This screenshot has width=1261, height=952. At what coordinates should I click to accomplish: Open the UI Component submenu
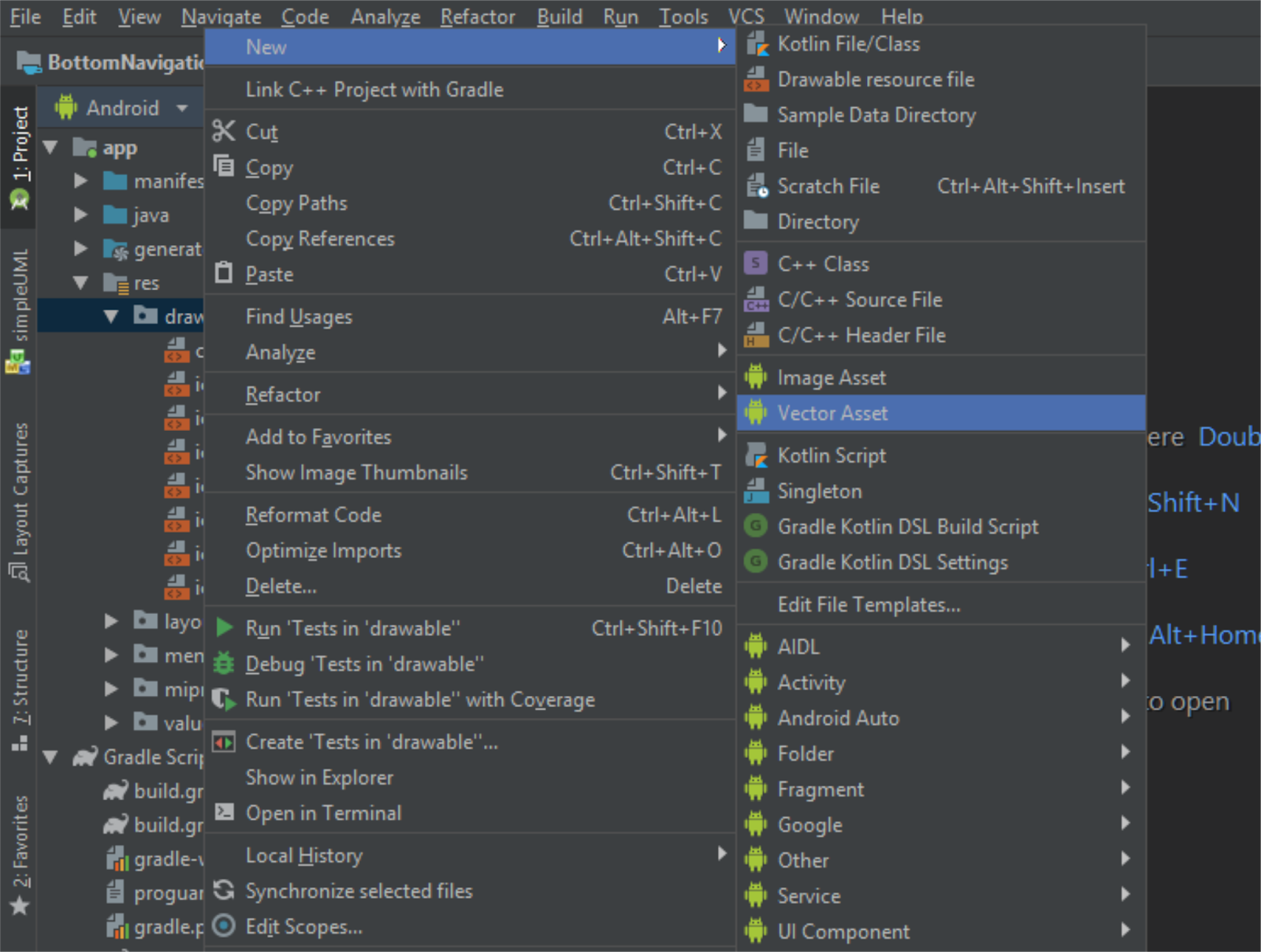(941, 932)
